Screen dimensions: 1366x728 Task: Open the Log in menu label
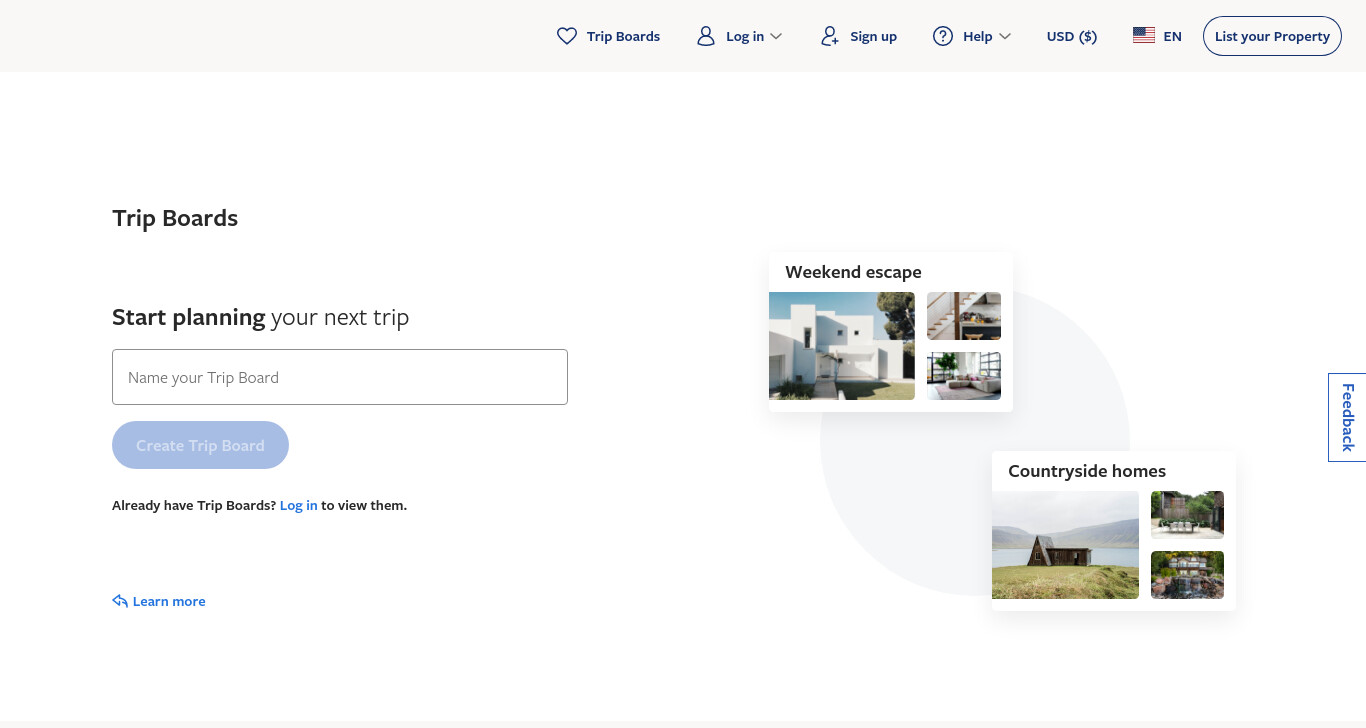click(x=745, y=36)
